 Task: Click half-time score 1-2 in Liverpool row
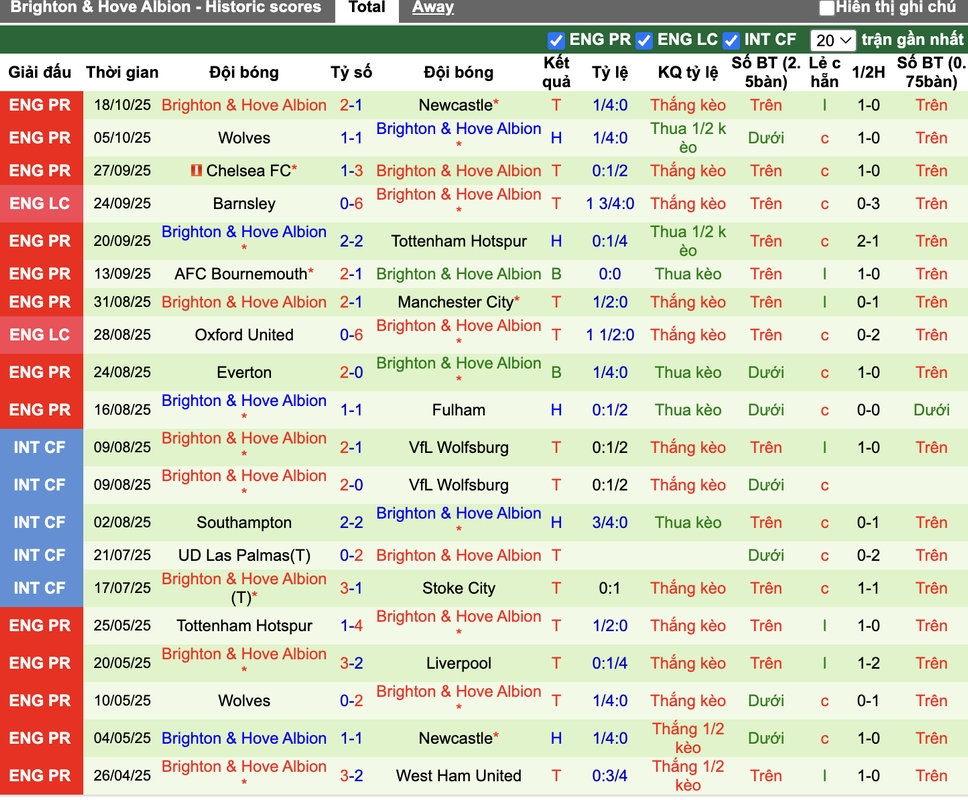click(868, 664)
